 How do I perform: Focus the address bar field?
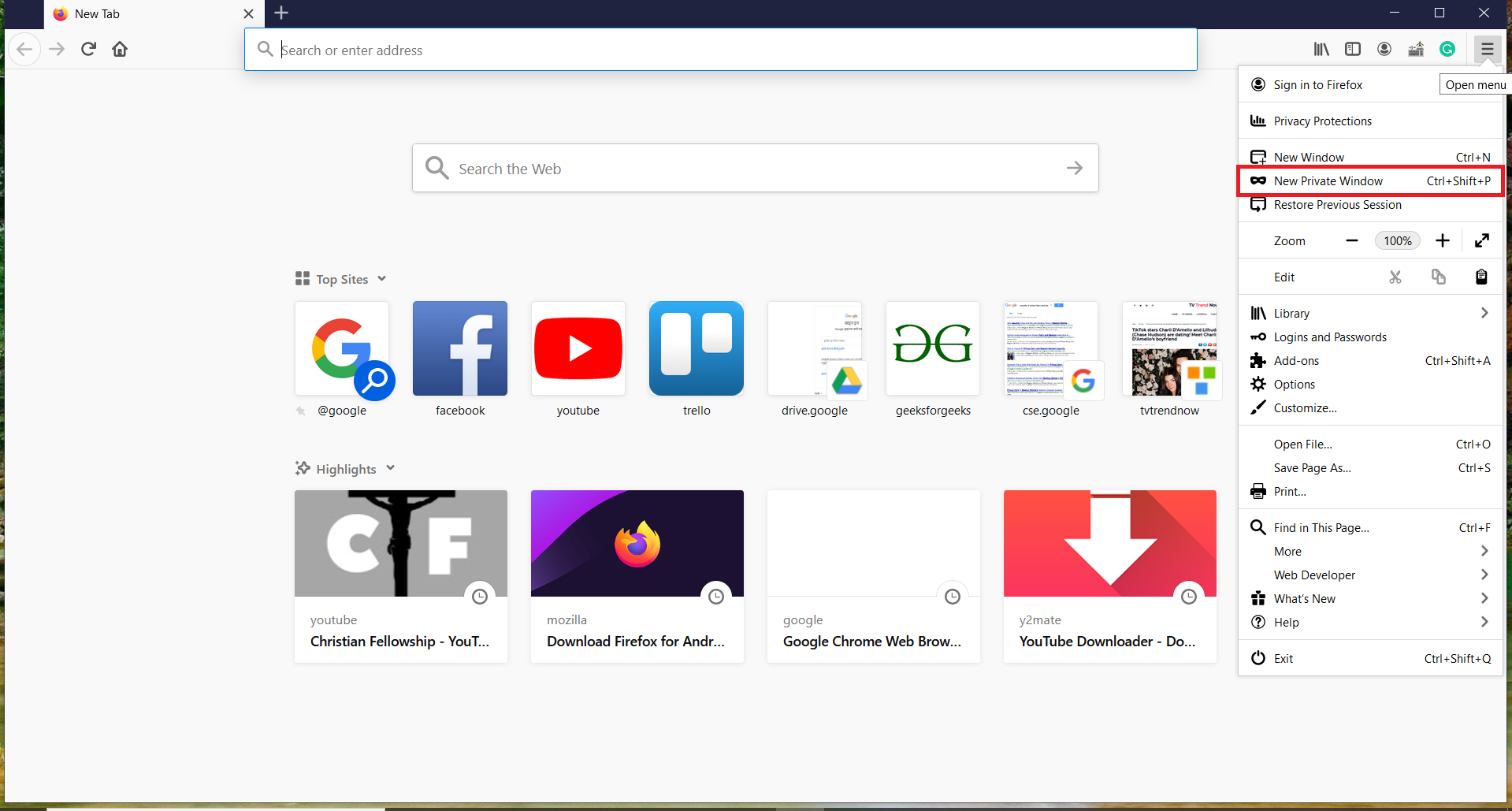click(x=721, y=50)
